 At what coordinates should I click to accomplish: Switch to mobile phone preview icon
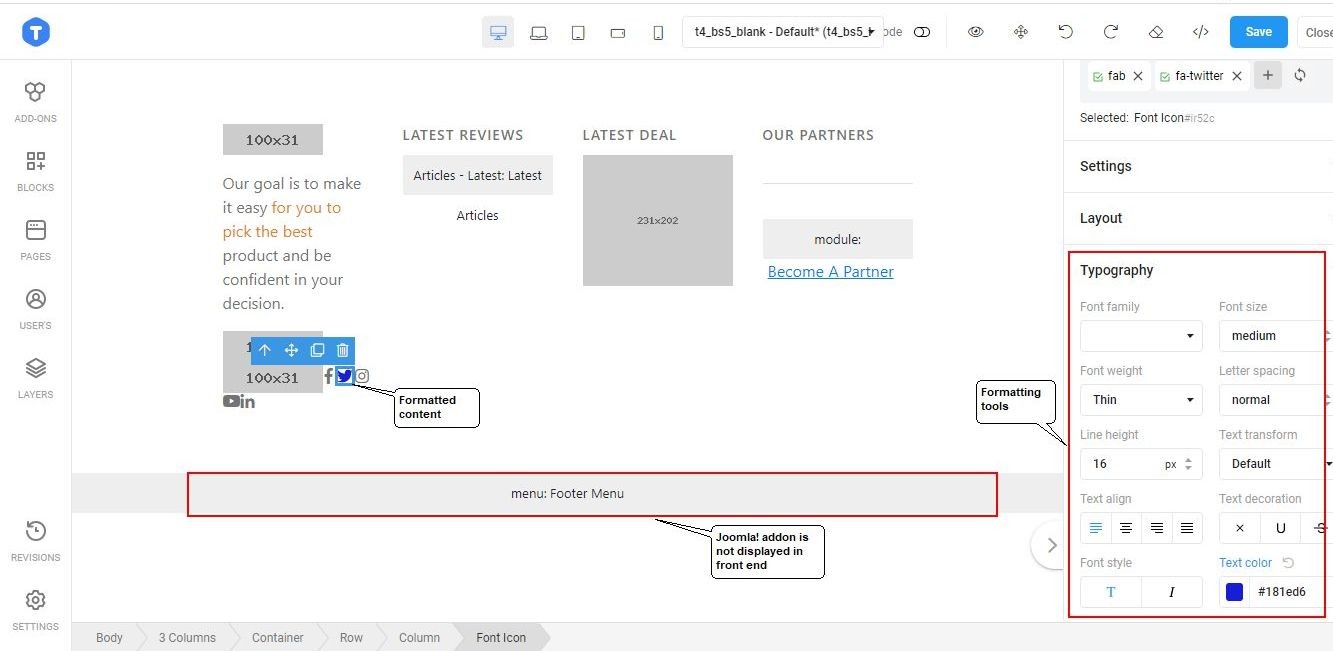[x=658, y=32]
